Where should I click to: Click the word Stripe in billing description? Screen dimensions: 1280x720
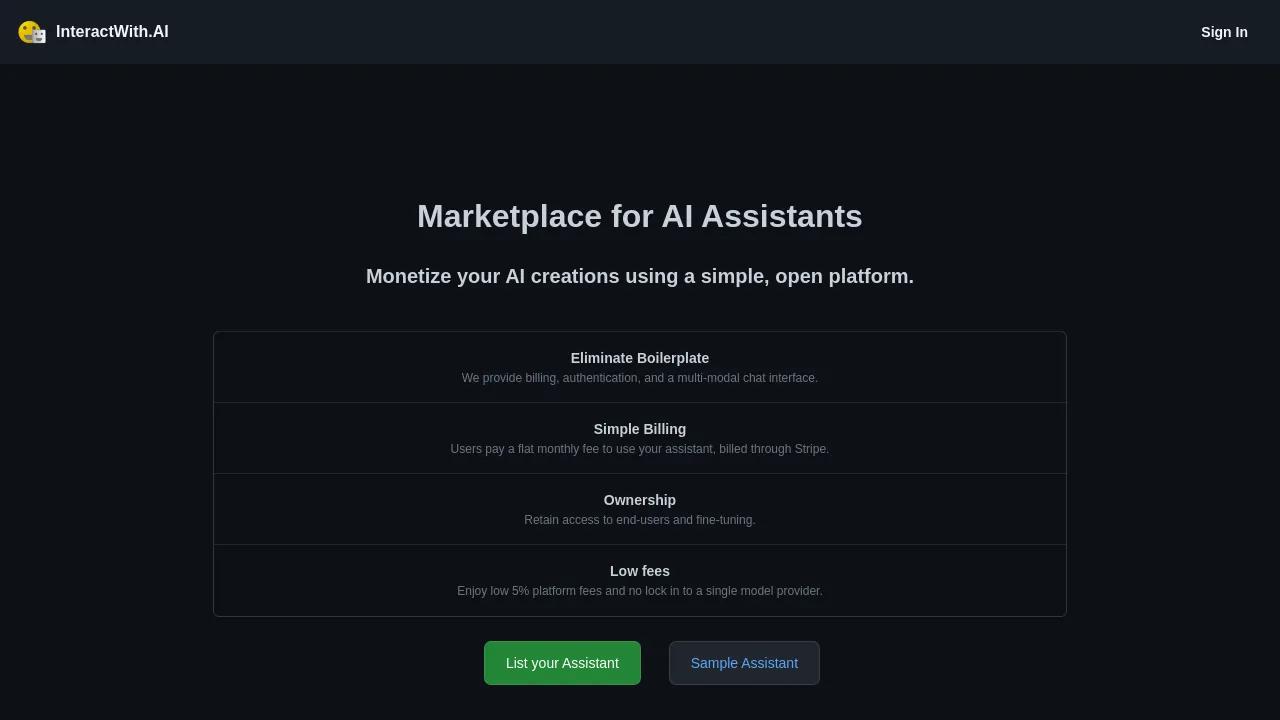pos(810,449)
